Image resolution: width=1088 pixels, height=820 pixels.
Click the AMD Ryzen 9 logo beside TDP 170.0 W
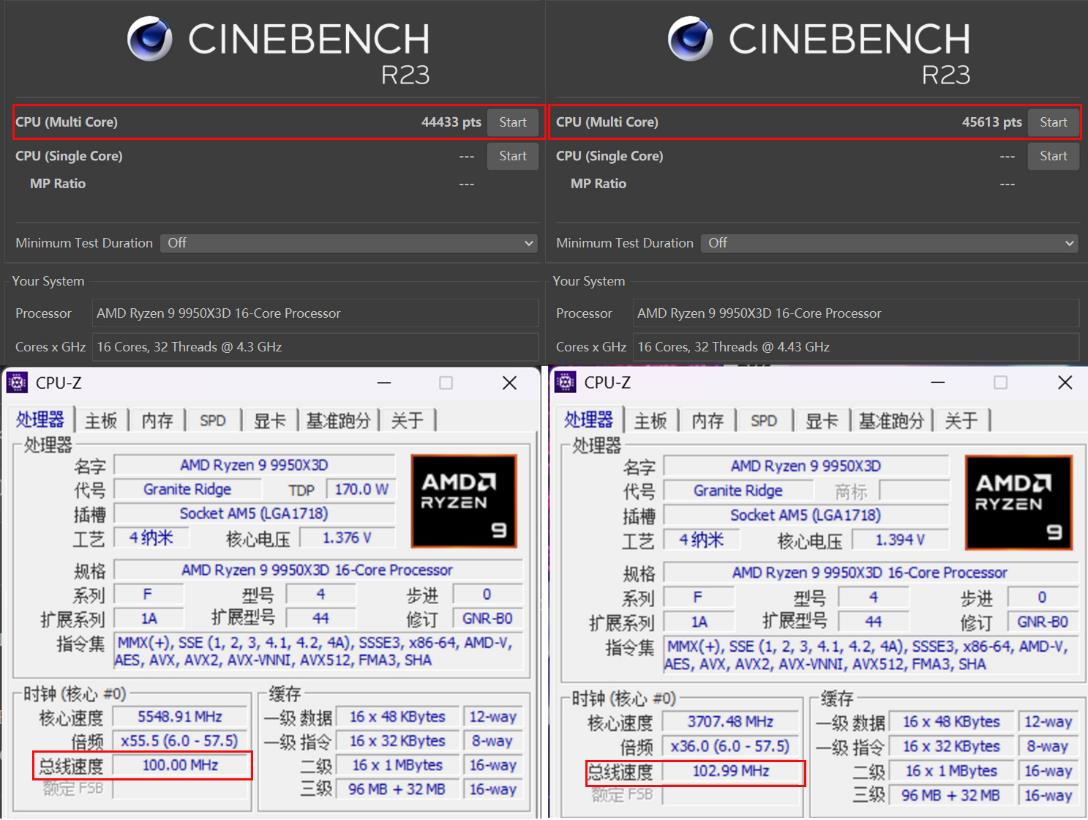(x=464, y=501)
